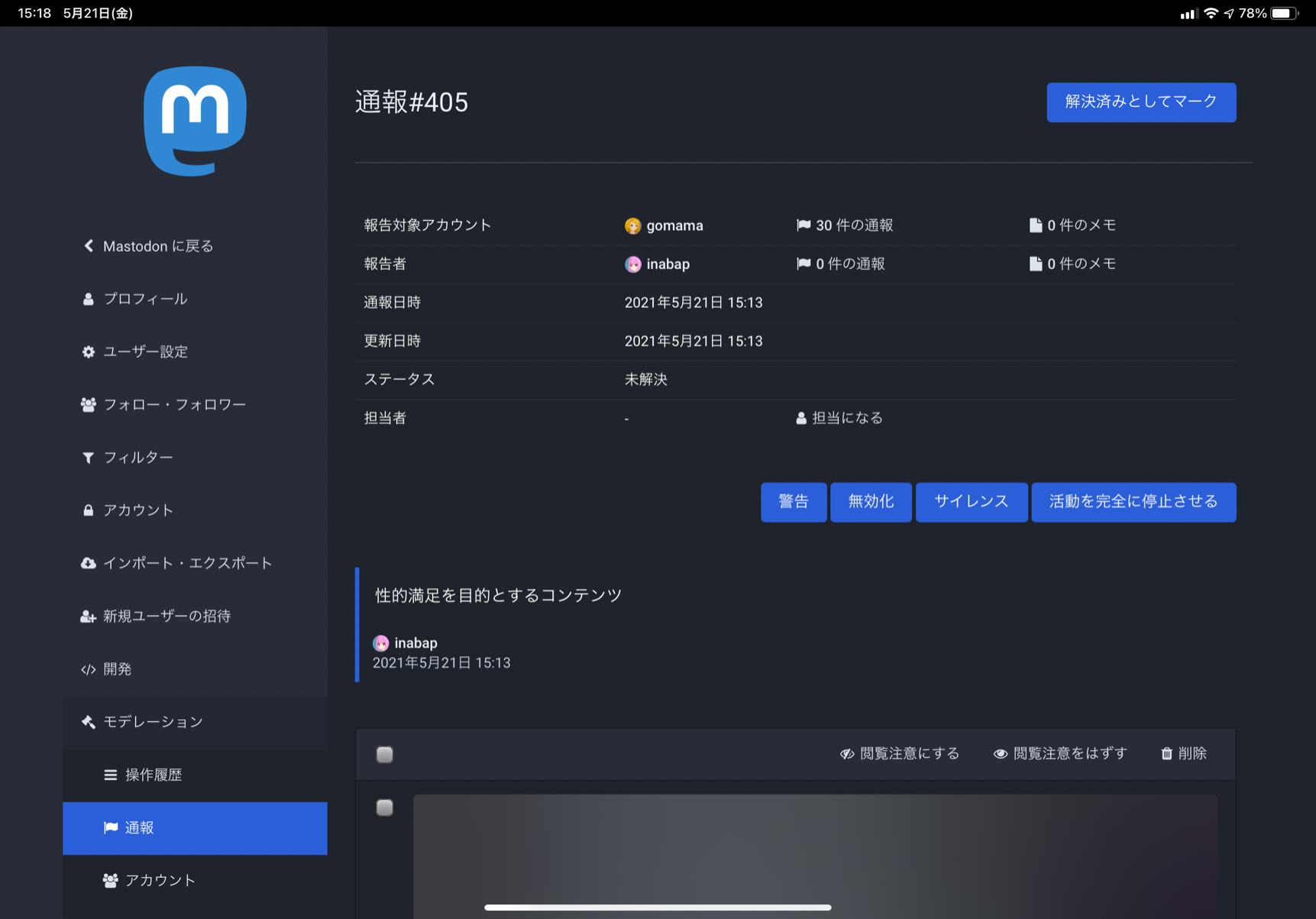
Task: Open フィルター sidebar item
Action: pyautogui.click(x=127, y=457)
